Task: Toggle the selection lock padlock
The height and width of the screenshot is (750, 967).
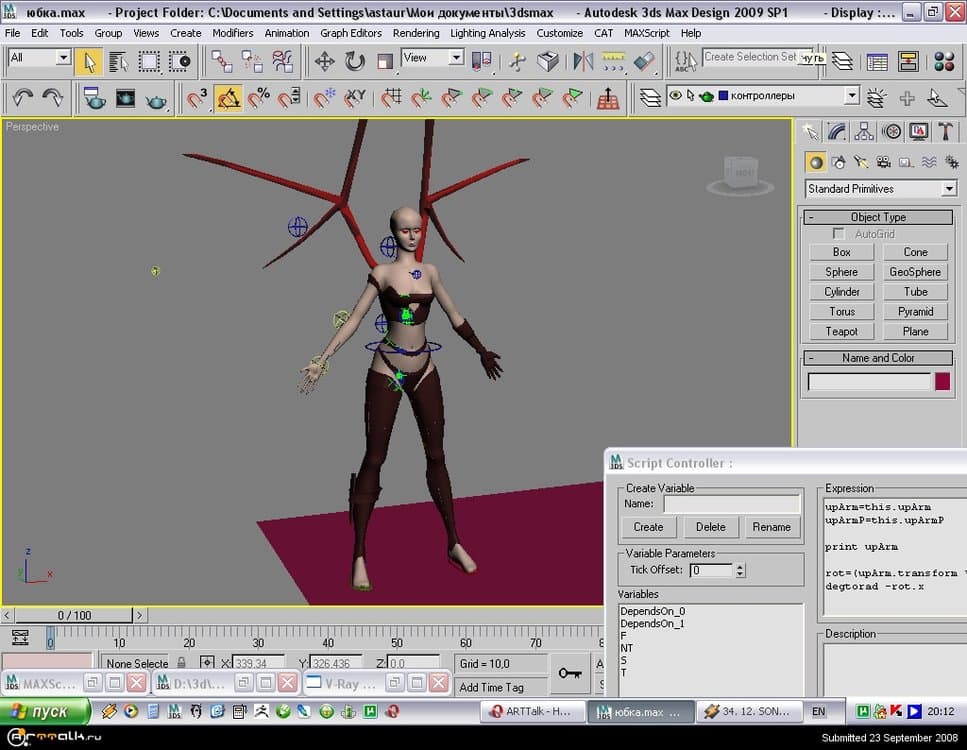Action: point(181,663)
